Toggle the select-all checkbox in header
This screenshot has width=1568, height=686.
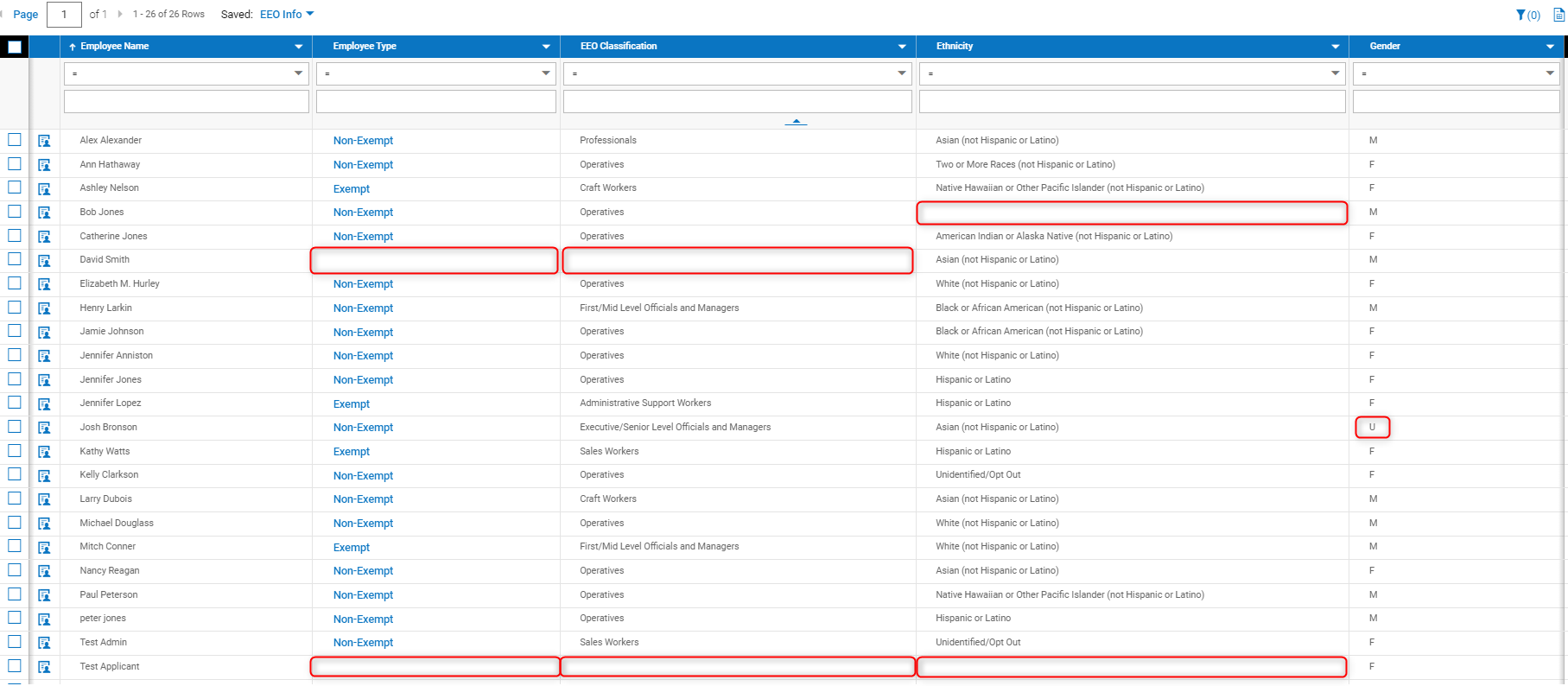click(x=15, y=47)
